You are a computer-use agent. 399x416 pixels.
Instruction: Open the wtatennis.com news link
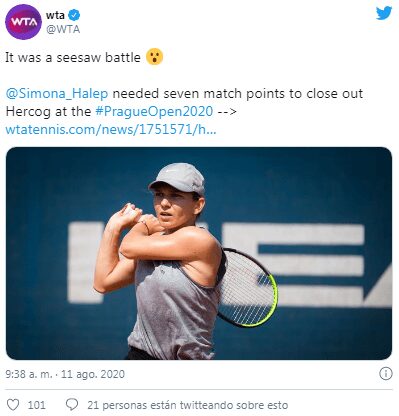point(111,129)
